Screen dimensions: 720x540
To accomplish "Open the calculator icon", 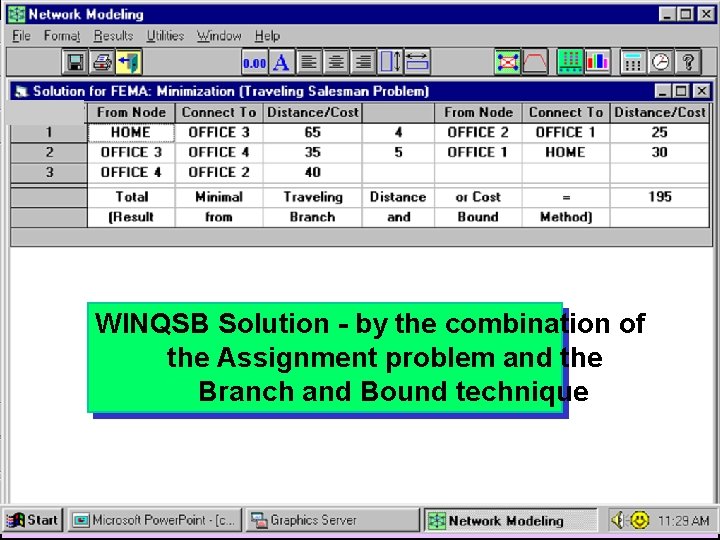I will point(633,62).
